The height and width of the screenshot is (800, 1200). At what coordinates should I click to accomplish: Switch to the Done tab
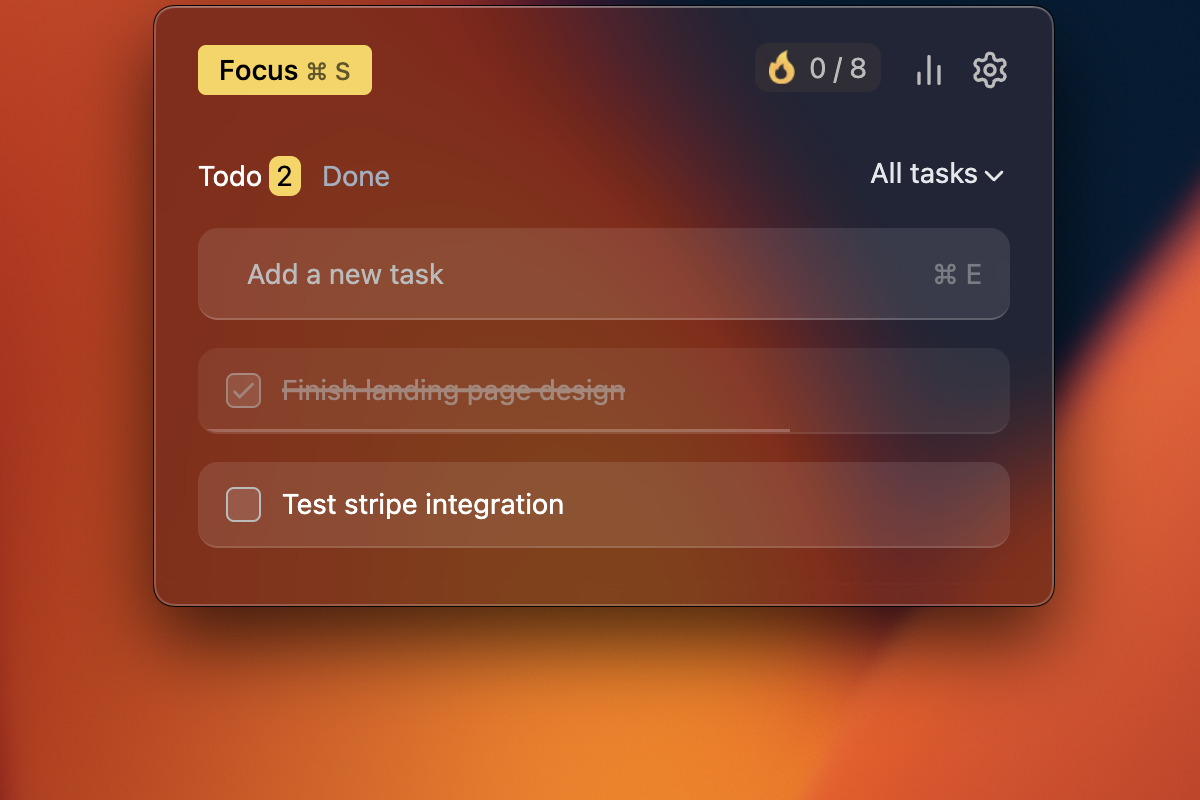pyautogui.click(x=355, y=176)
